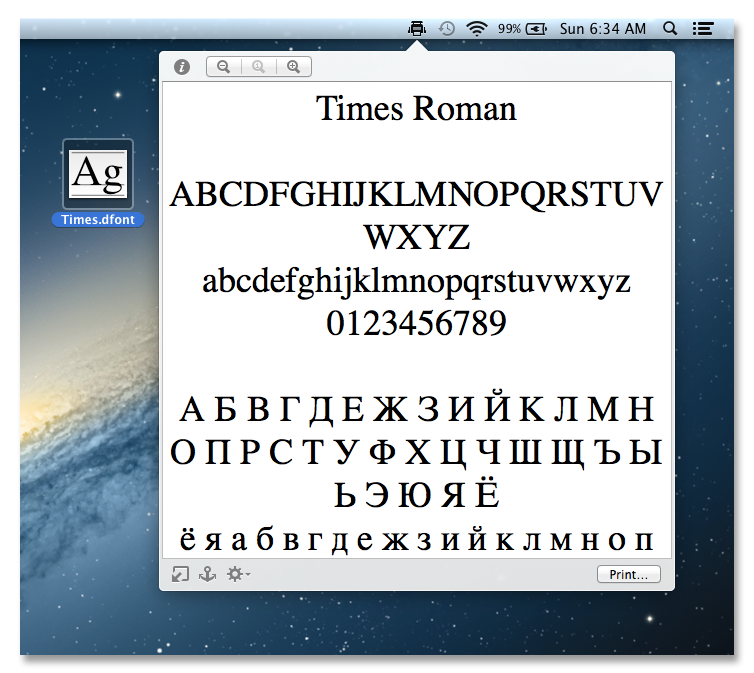754x673 pixels.
Task: Click the 0123456789 digits line
Action: point(416,323)
